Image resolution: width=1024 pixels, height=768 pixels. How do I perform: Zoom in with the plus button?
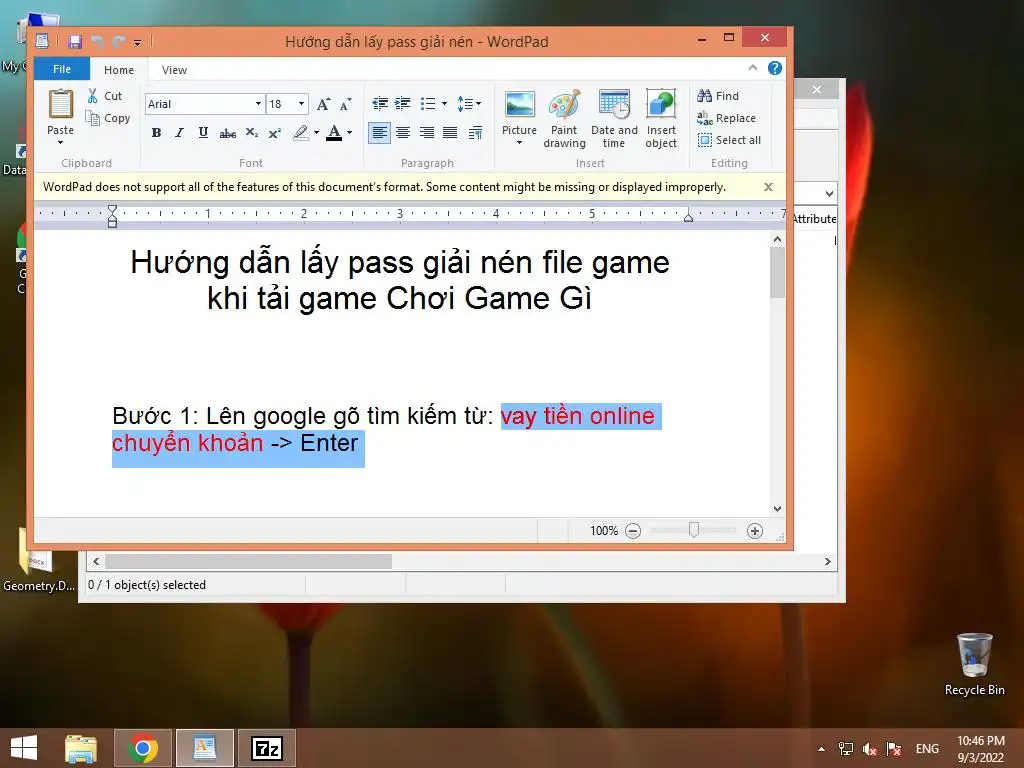(755, 531)
